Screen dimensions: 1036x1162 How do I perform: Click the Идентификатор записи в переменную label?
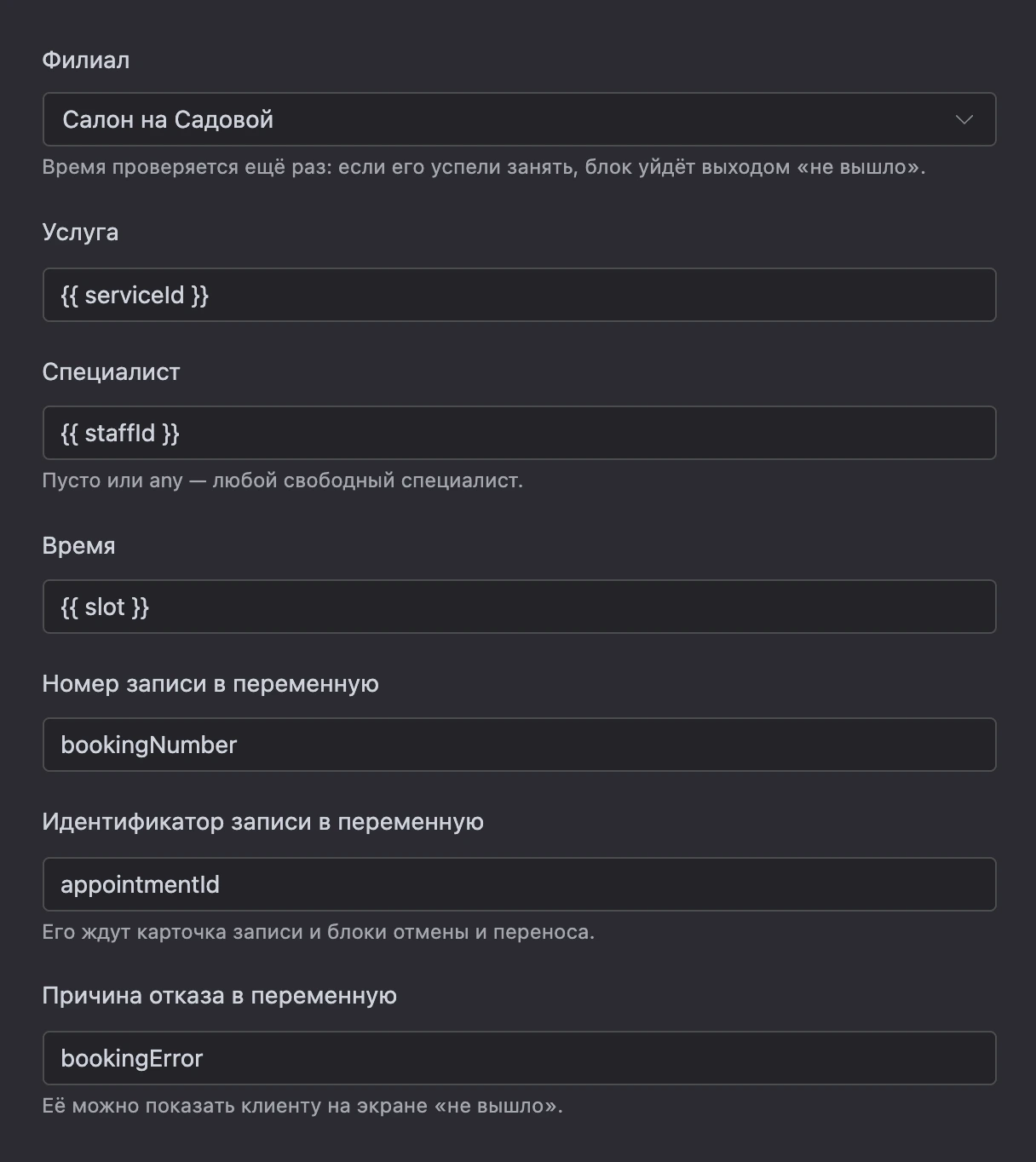click(262, 822)
